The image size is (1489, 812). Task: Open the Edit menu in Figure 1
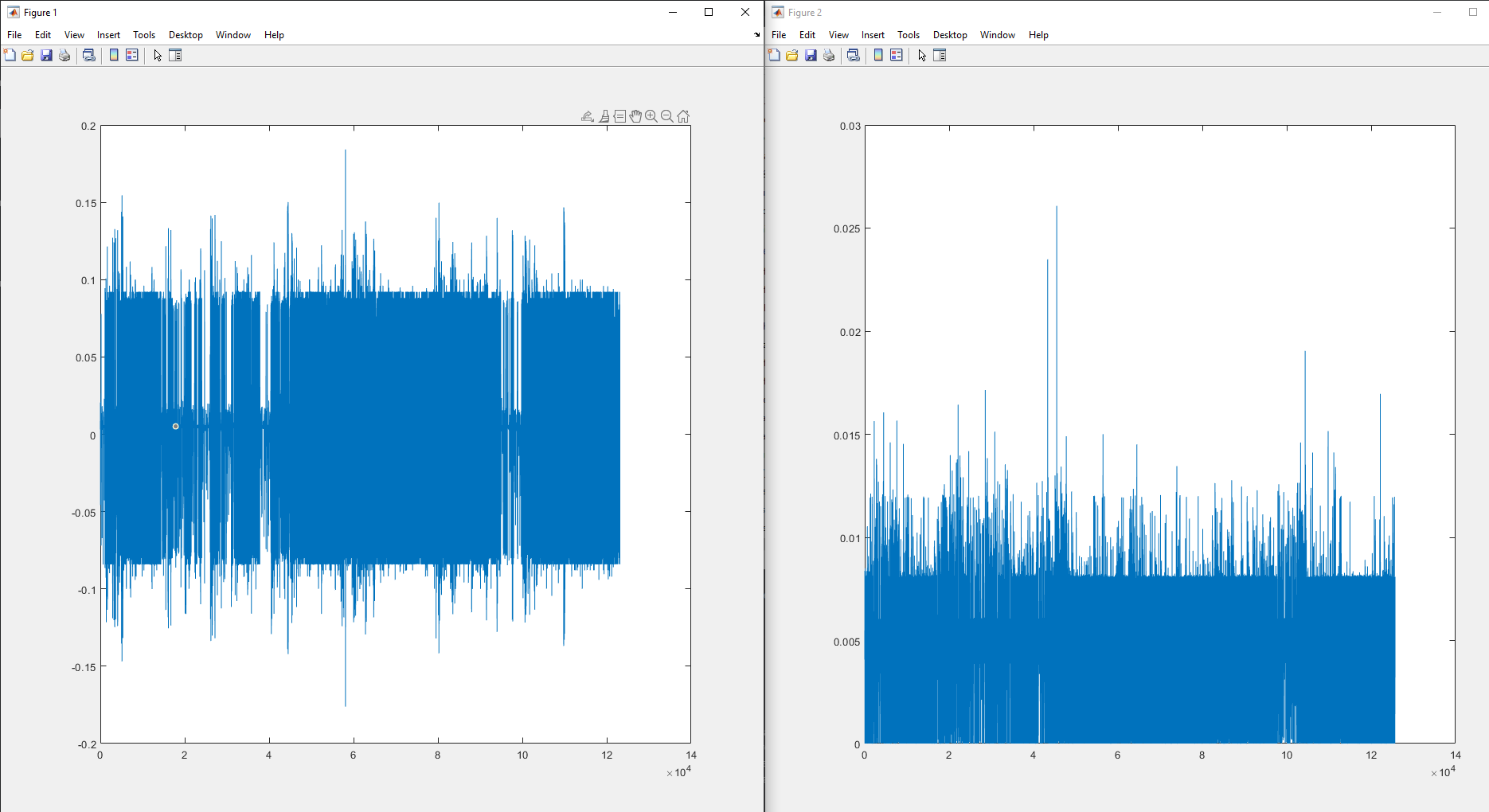pos(43,35)
